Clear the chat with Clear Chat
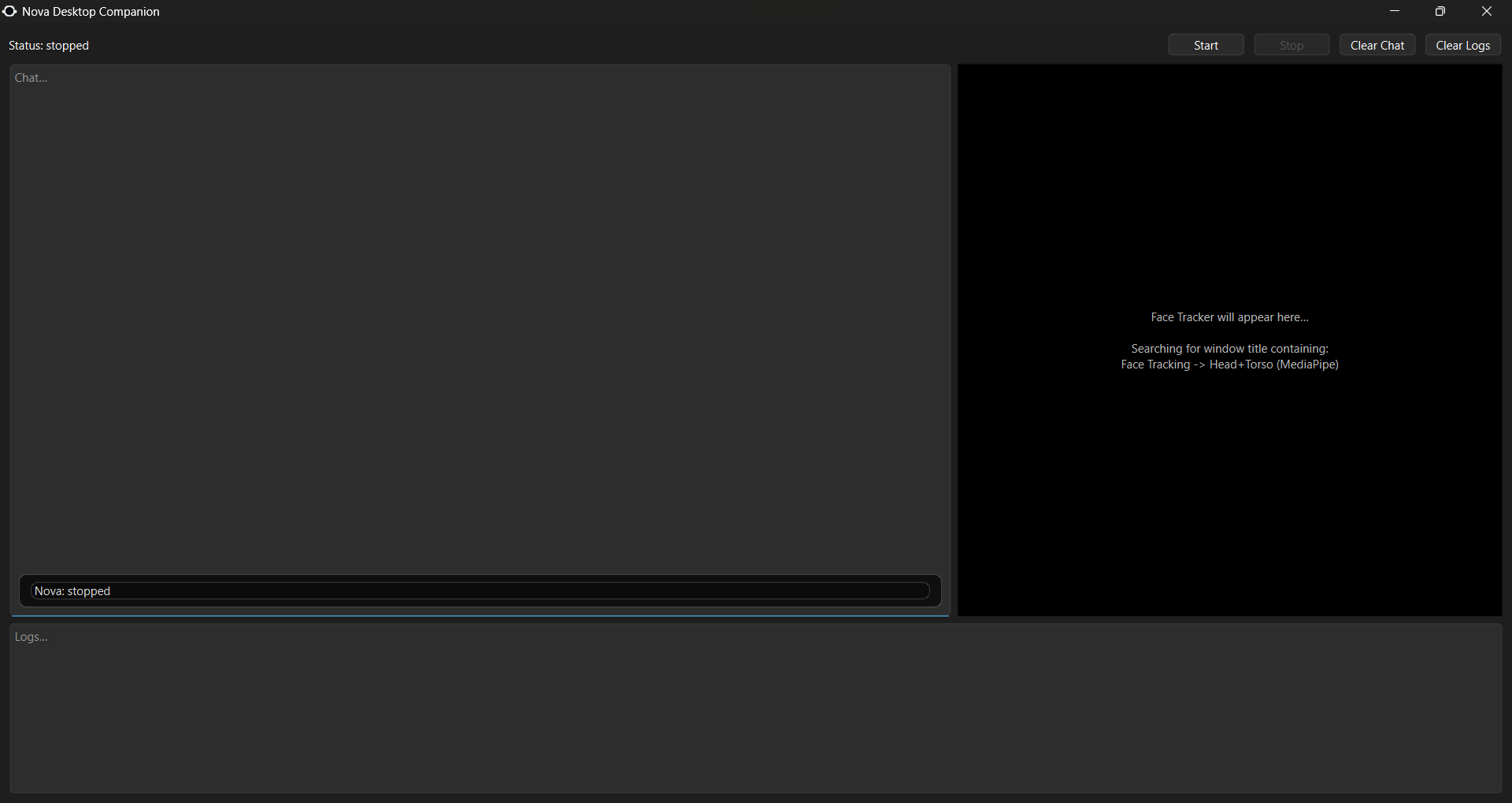The width and height of the screenshot is (1512, 803). pos(1377,46)
